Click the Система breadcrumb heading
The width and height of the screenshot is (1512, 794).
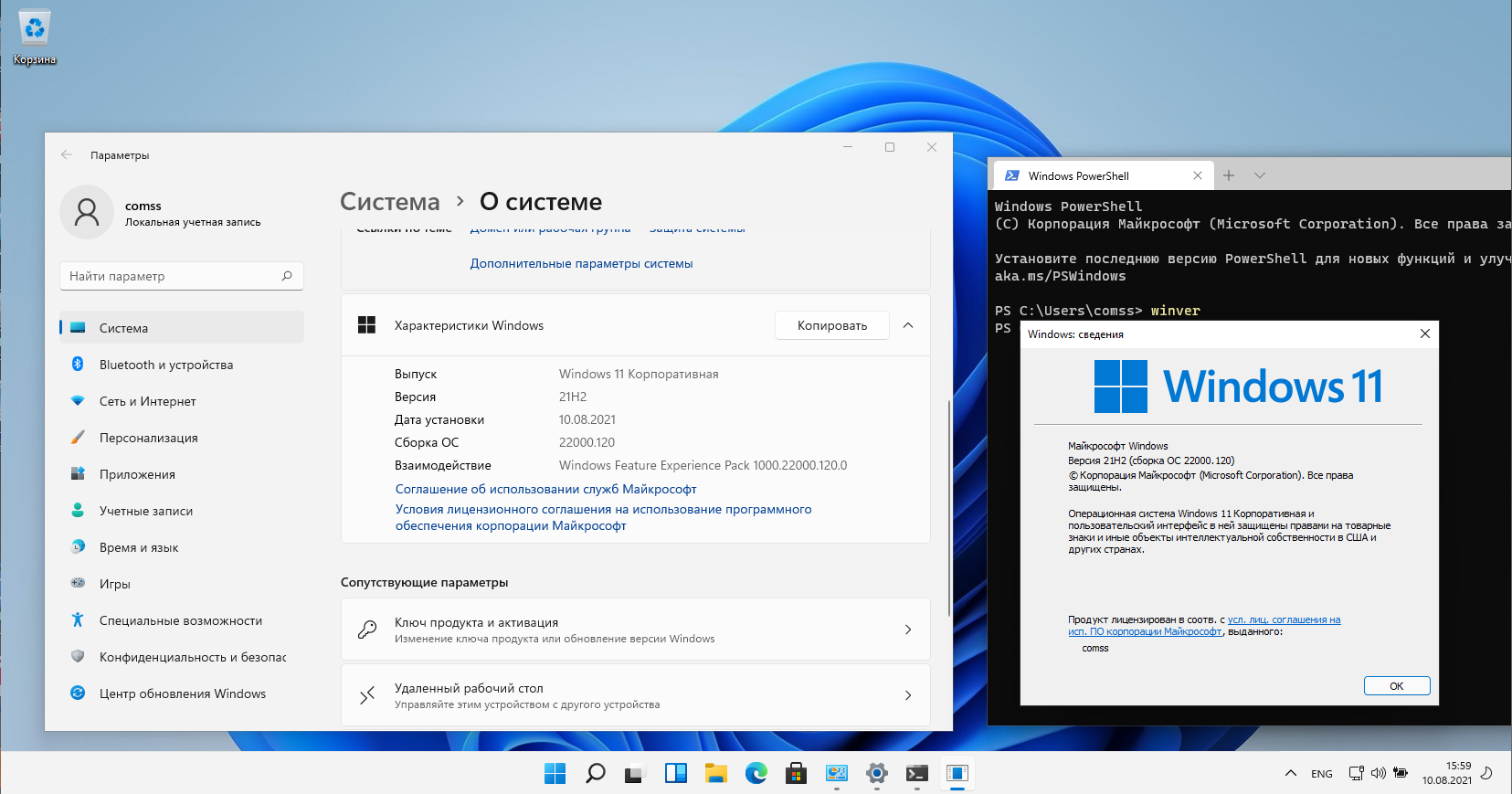pyautogui.click(x=390, y=202)
